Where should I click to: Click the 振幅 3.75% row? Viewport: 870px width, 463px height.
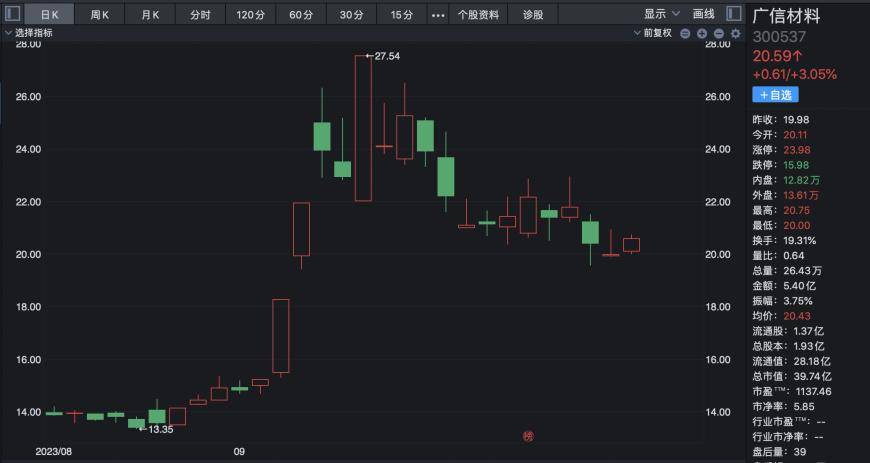click(x=782, y=301)
